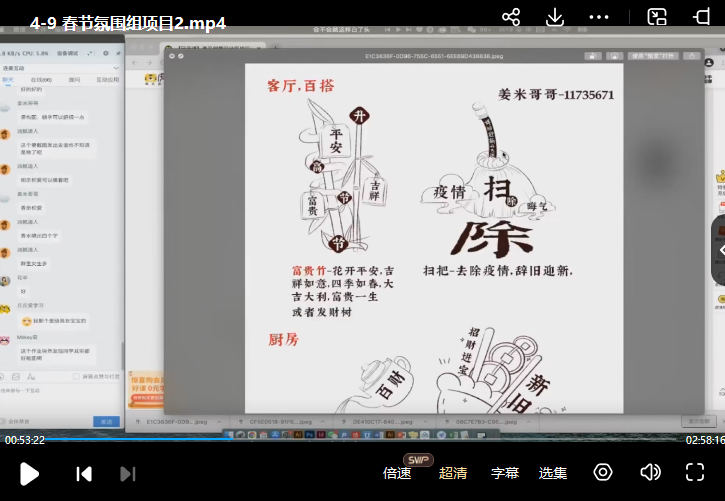Viewport: 725px width, 501px height.
Task: Enable picture-in-picture mini window mode
Action: coord(657,17)
